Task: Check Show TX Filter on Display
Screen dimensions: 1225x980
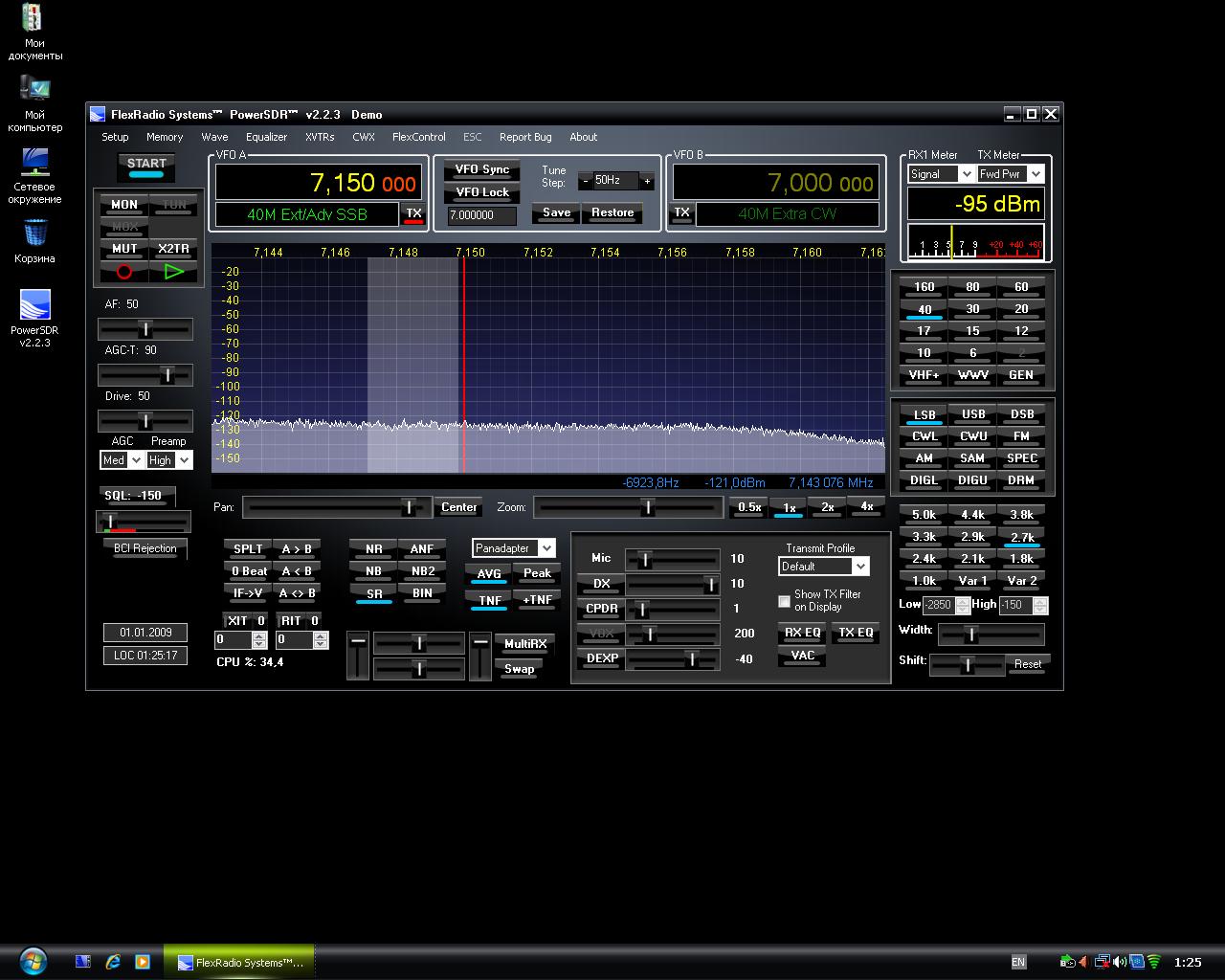Action: pos(785,601)
